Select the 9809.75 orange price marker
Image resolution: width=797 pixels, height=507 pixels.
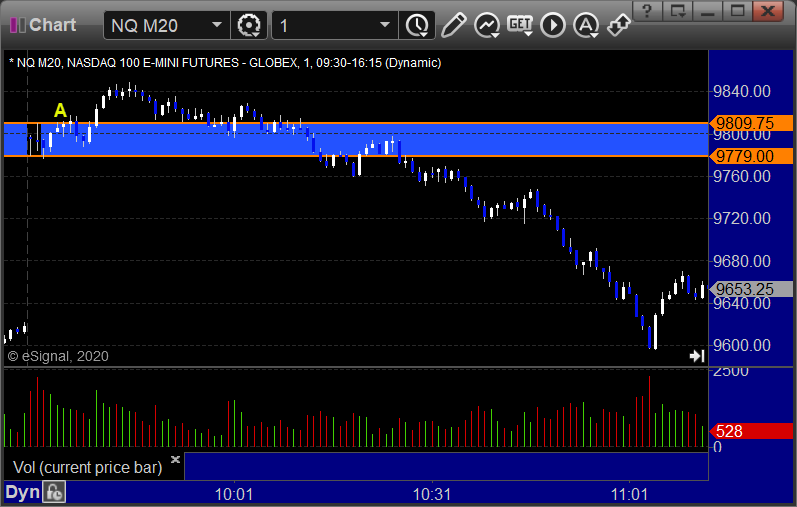tap(751, 123)
